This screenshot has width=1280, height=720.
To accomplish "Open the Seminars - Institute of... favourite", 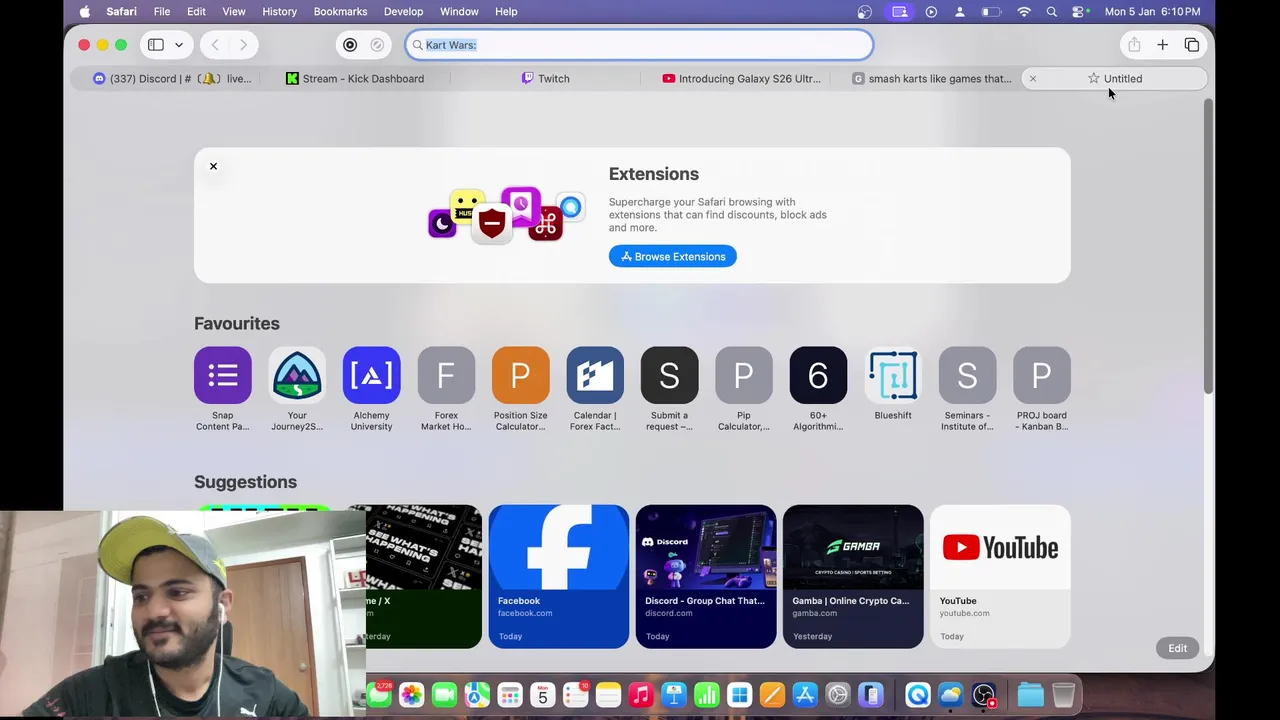I will [967, 389].
